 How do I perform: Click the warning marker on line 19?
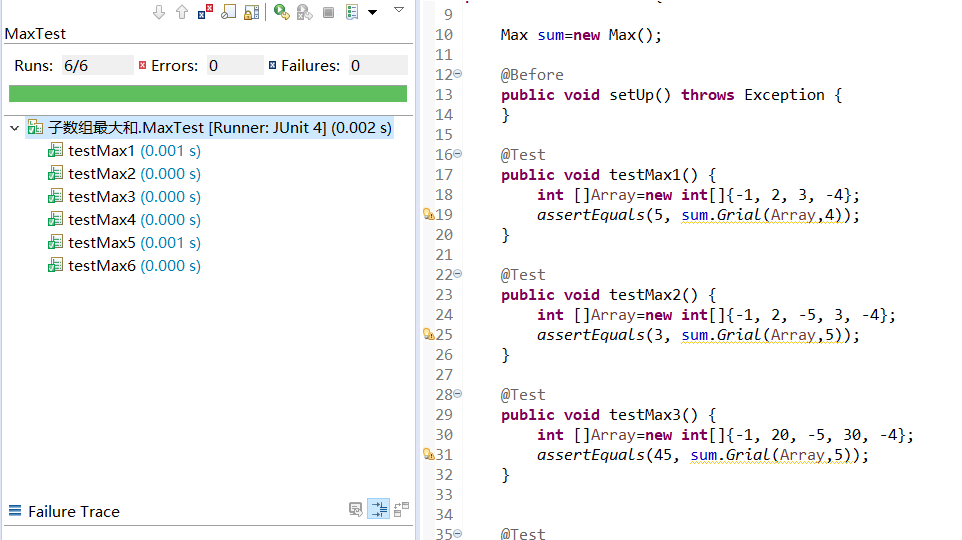point(428,214)
